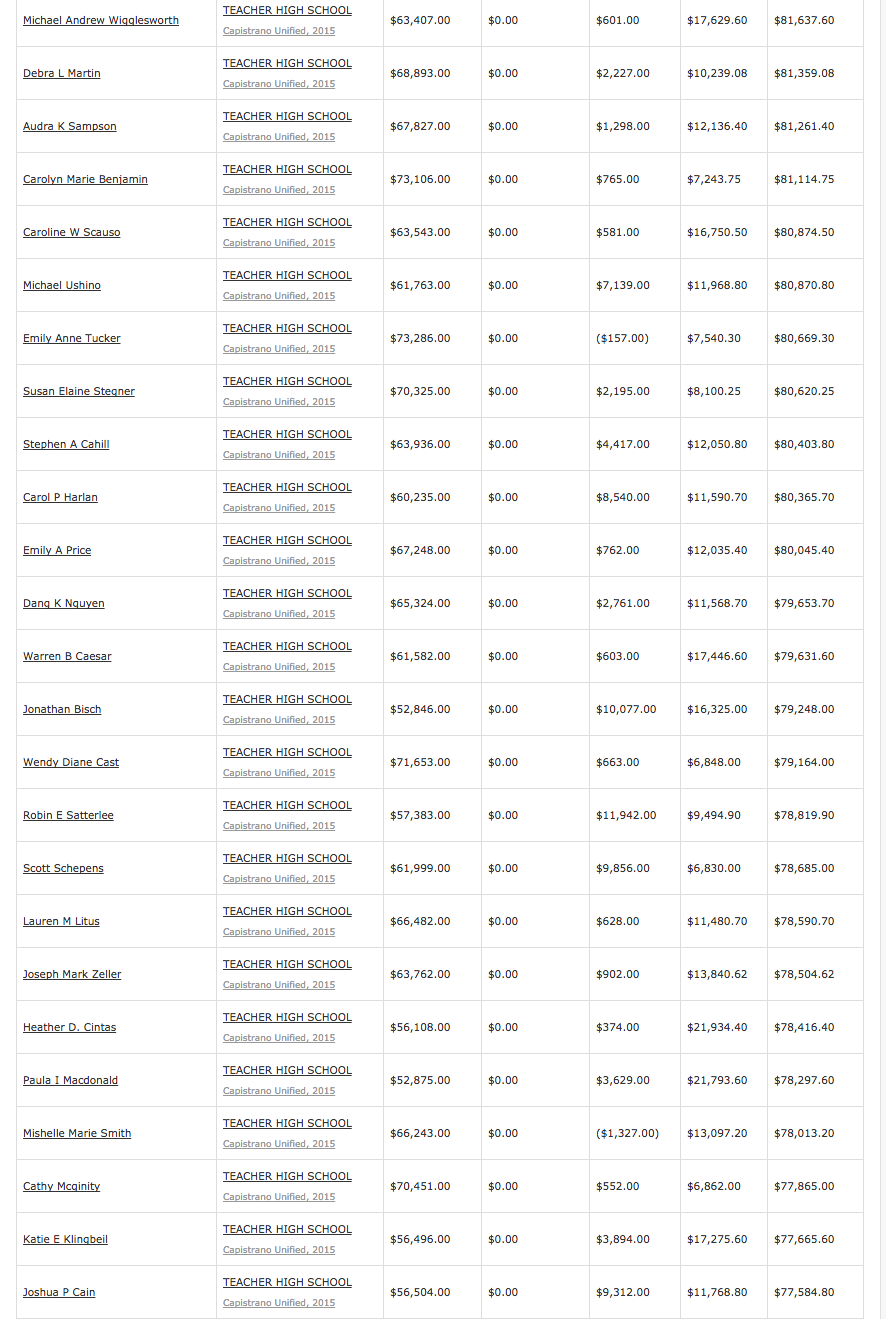
Task: Click the Debra L Martin name link
Action: 62,73
